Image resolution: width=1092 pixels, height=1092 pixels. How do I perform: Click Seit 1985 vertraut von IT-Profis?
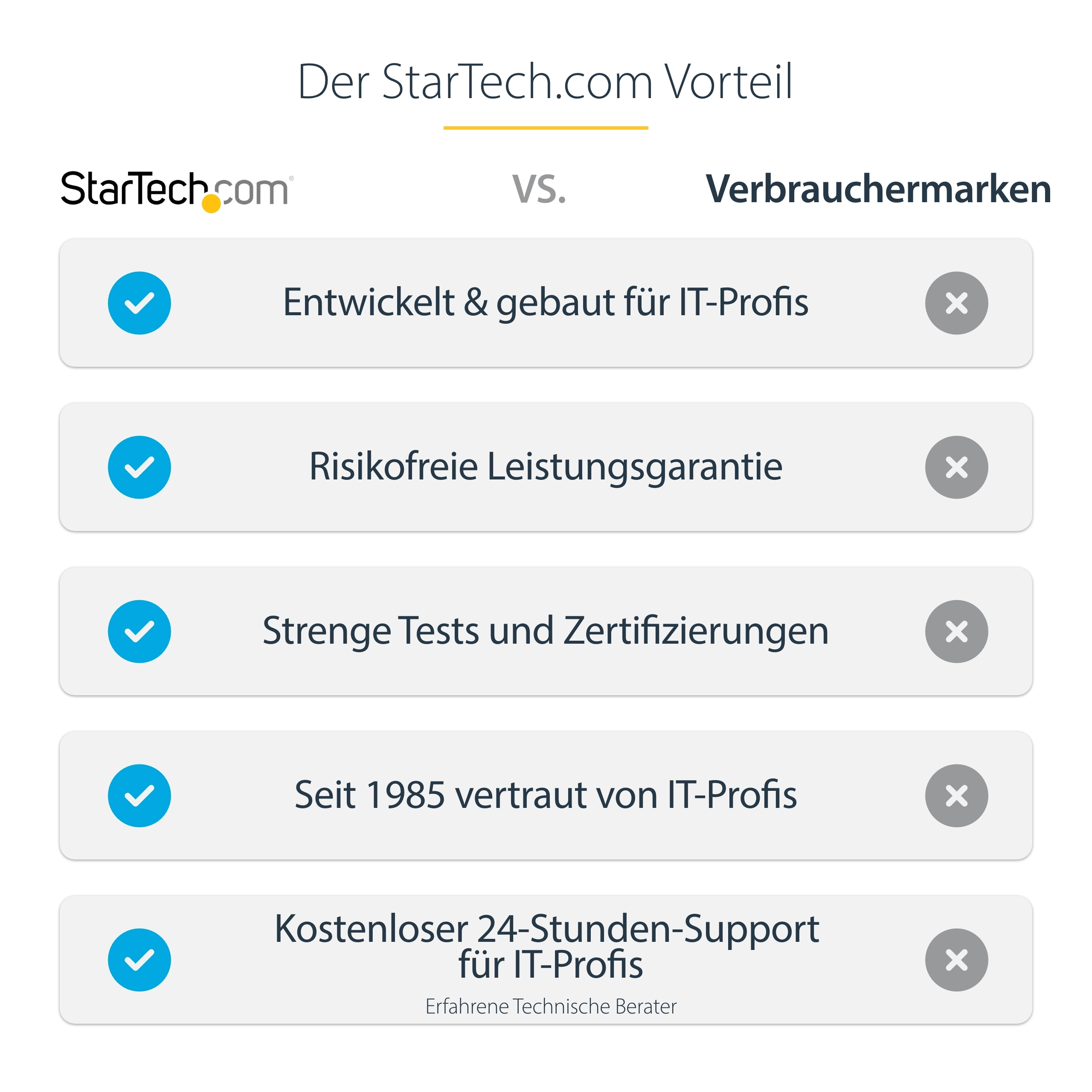click(x=546, y=795)
